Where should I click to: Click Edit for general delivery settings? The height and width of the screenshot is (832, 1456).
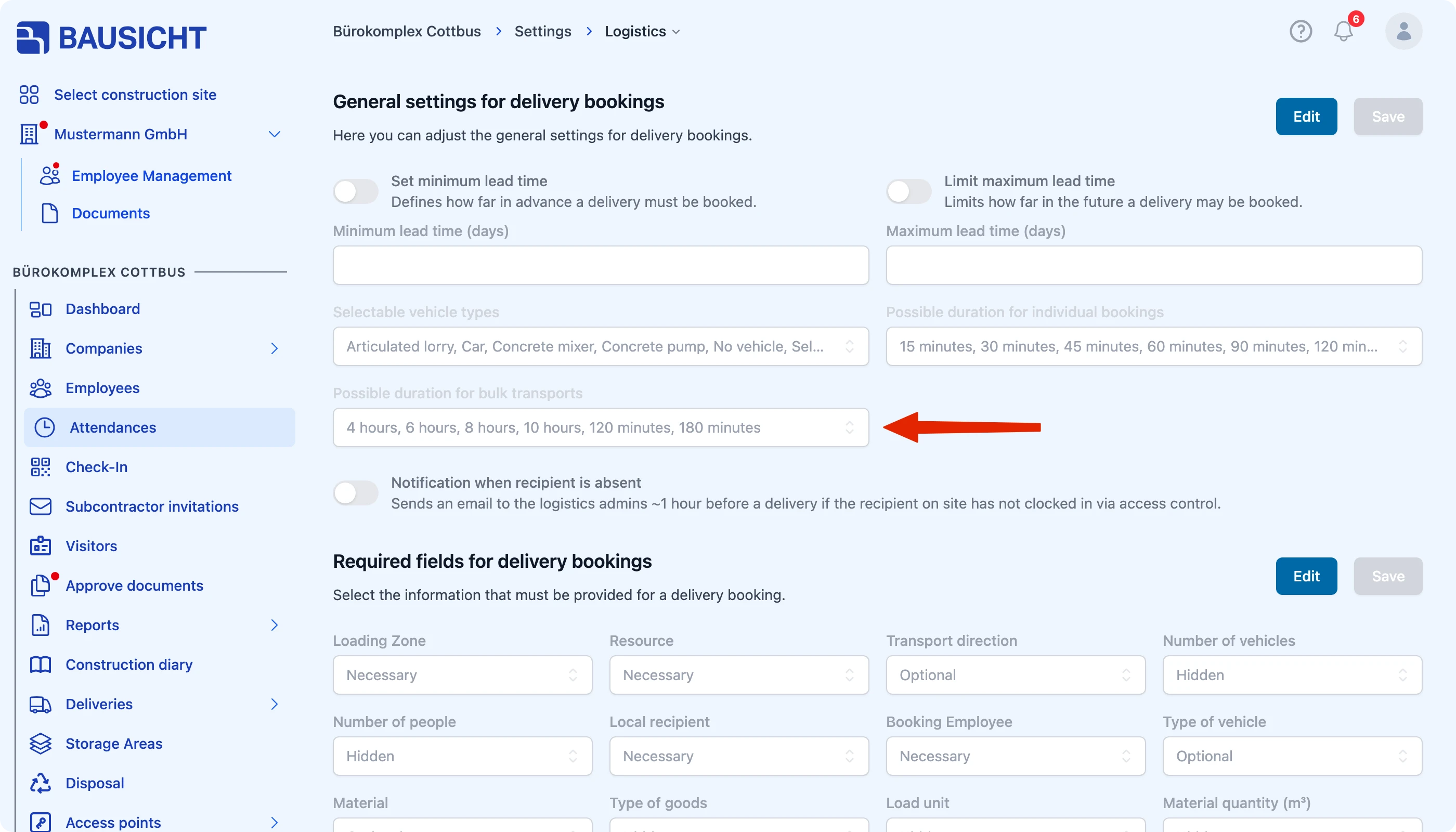1306,116
